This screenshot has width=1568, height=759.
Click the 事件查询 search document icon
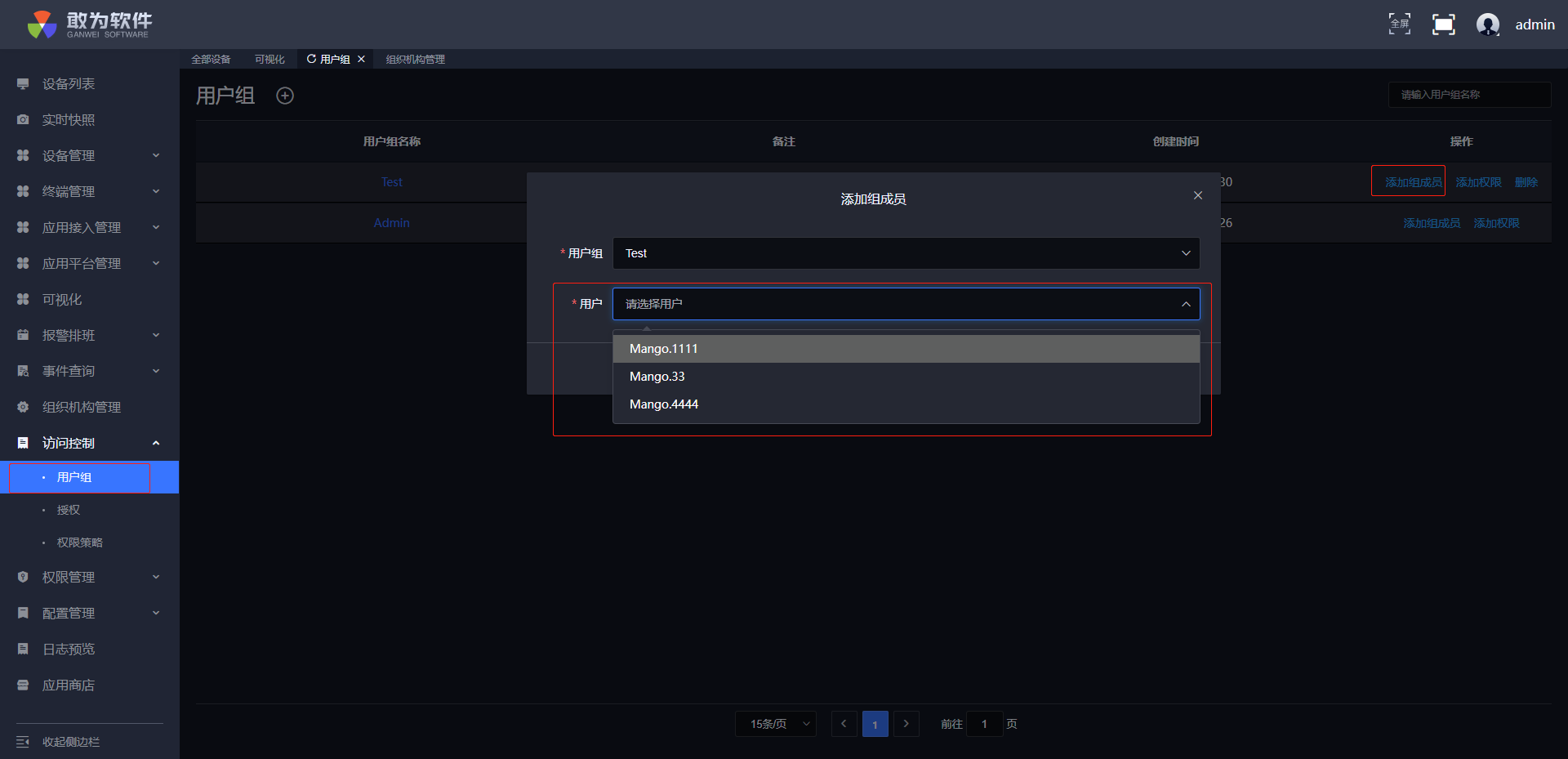point(23,372)
